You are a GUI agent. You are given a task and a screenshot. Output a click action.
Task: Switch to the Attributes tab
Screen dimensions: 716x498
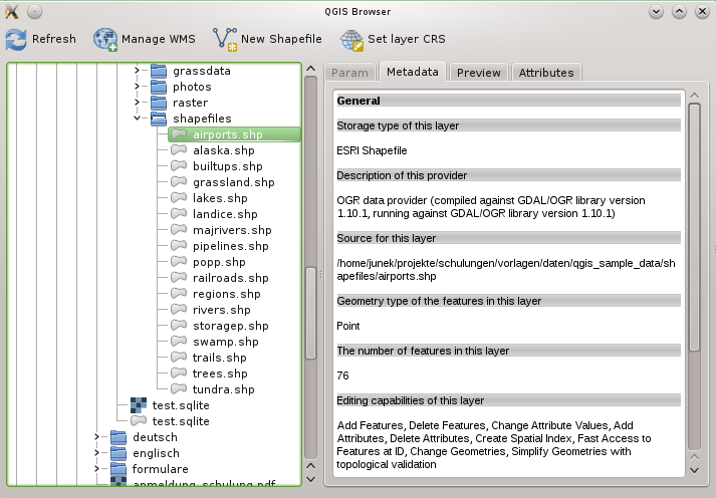546,73
